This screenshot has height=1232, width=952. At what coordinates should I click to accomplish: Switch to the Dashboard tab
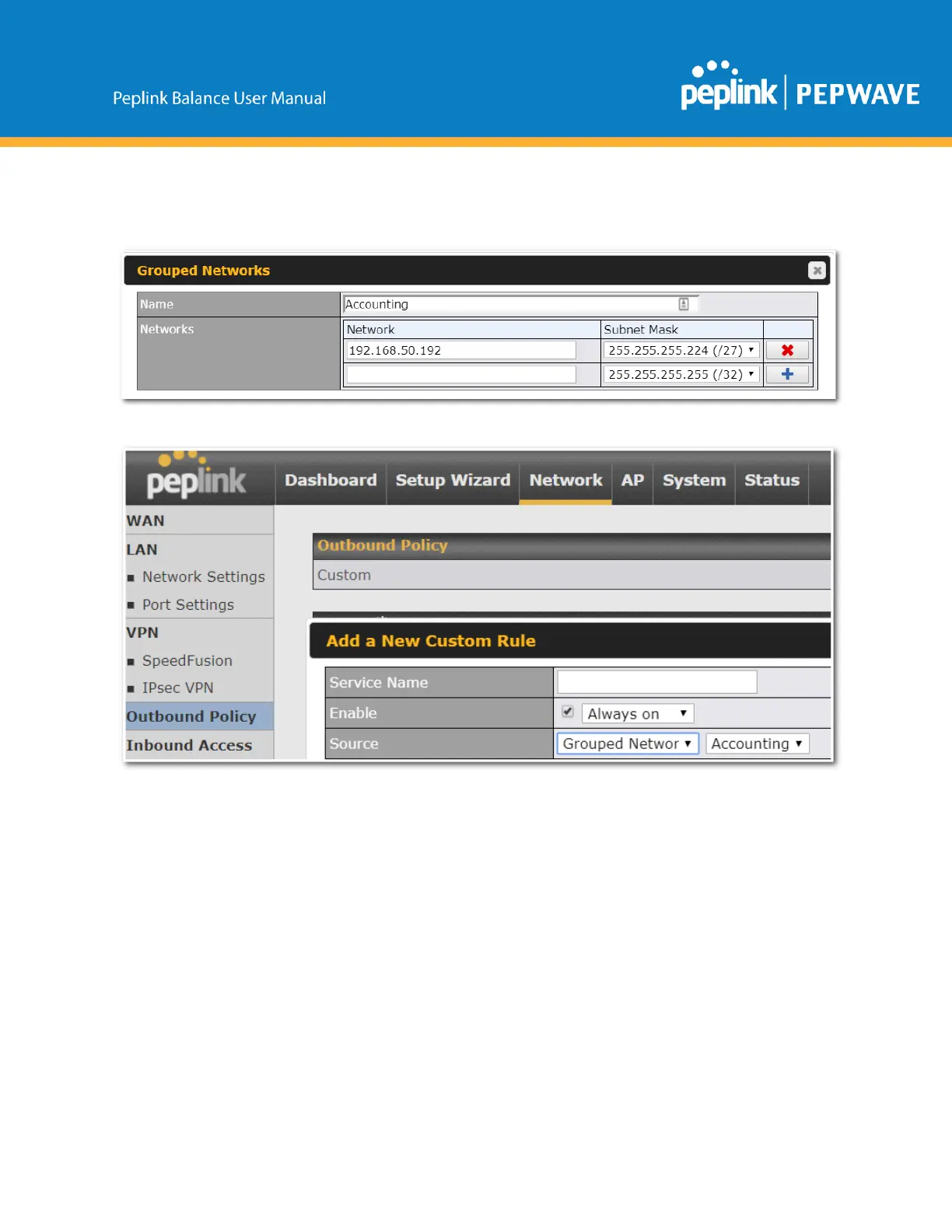(x=331, y=480)
